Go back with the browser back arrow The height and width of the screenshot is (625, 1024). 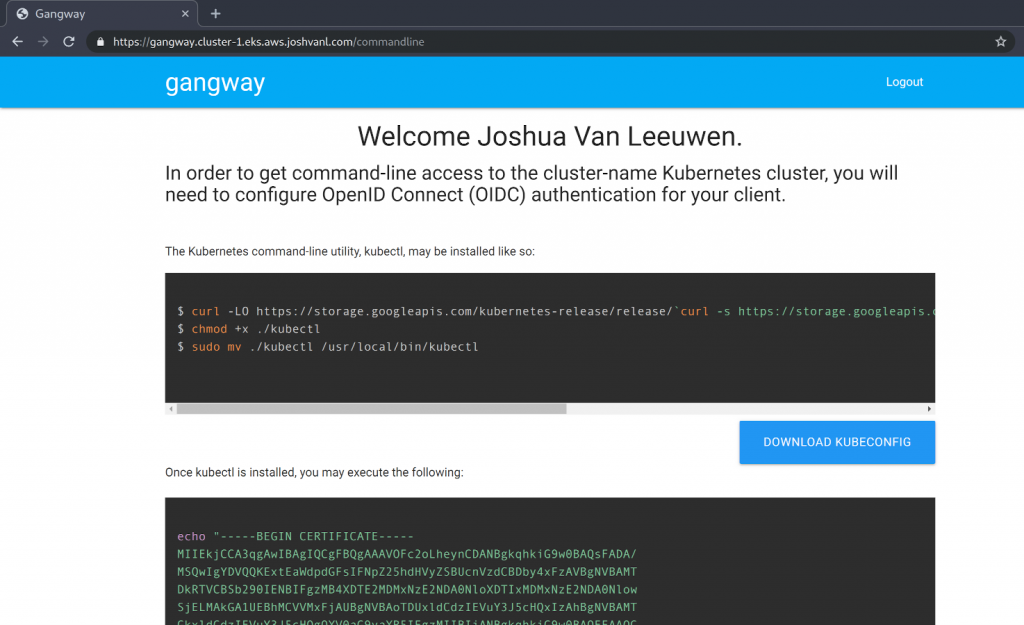pos(18,42)
